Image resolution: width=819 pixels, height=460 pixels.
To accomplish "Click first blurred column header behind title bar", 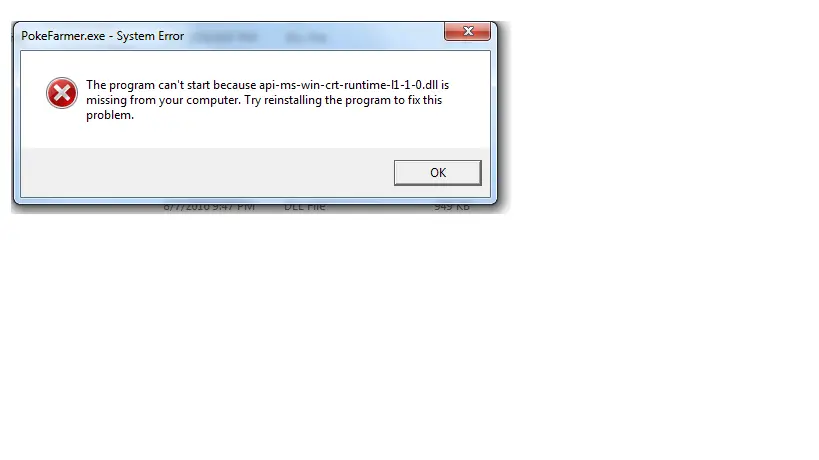I will tap(225, 37).
